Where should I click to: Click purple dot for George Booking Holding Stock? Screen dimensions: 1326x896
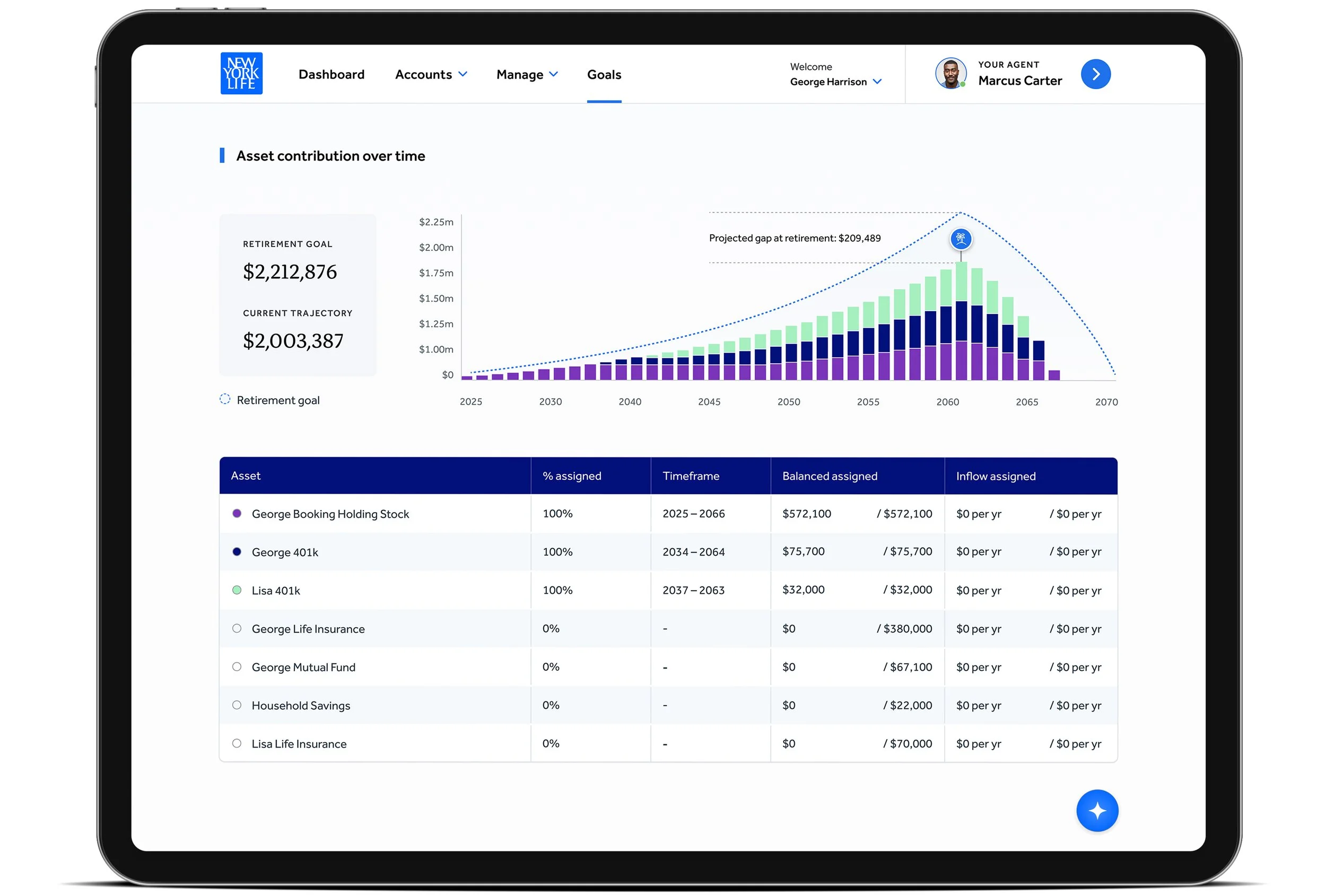tap(237, 513)
